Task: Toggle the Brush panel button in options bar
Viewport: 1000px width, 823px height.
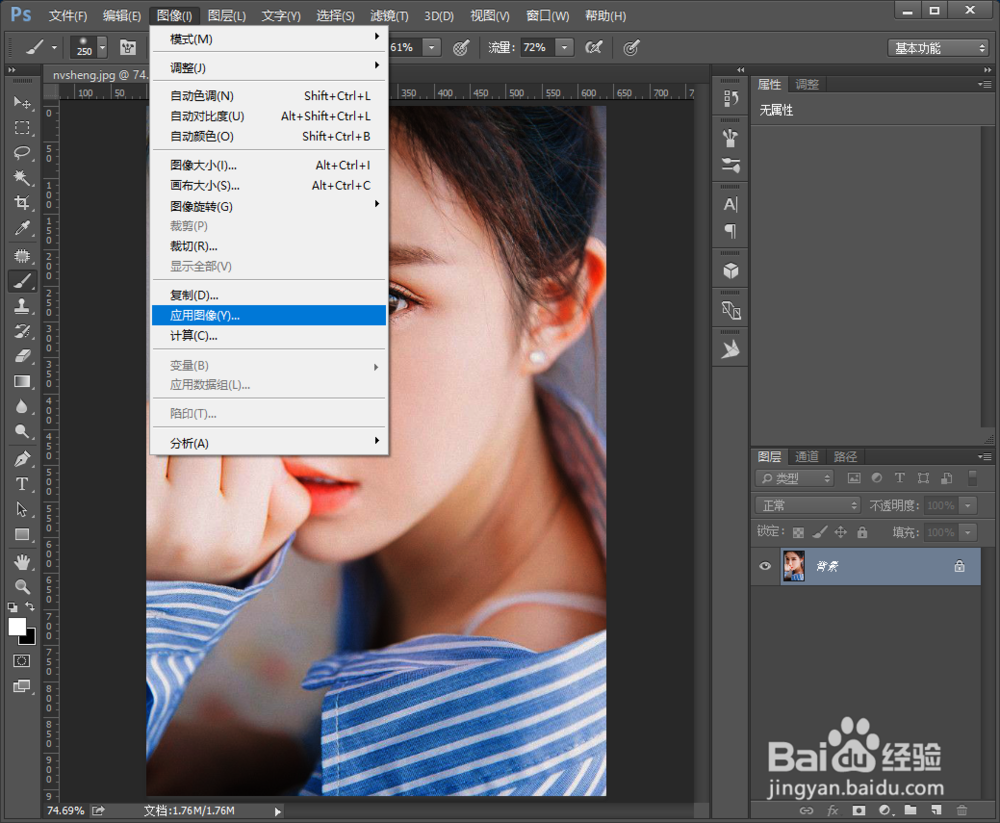Action: 128,47
